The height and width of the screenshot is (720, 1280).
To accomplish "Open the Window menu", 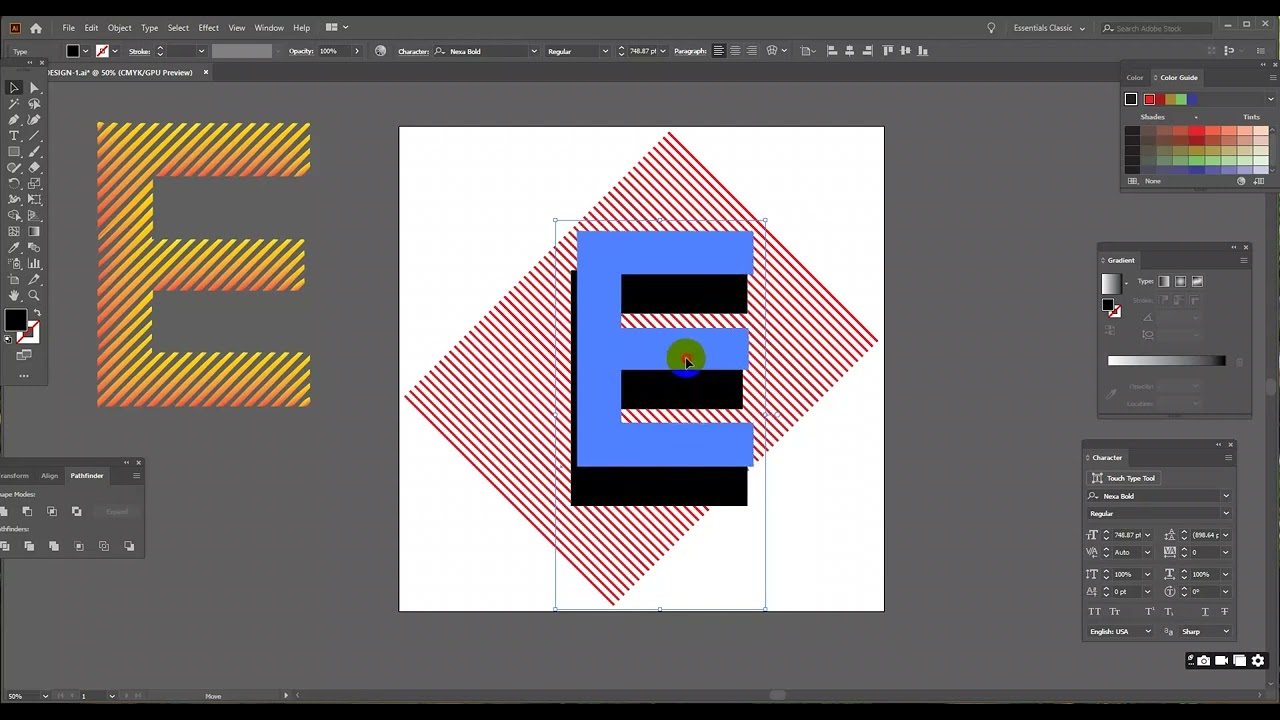I will tap(269, 28).
